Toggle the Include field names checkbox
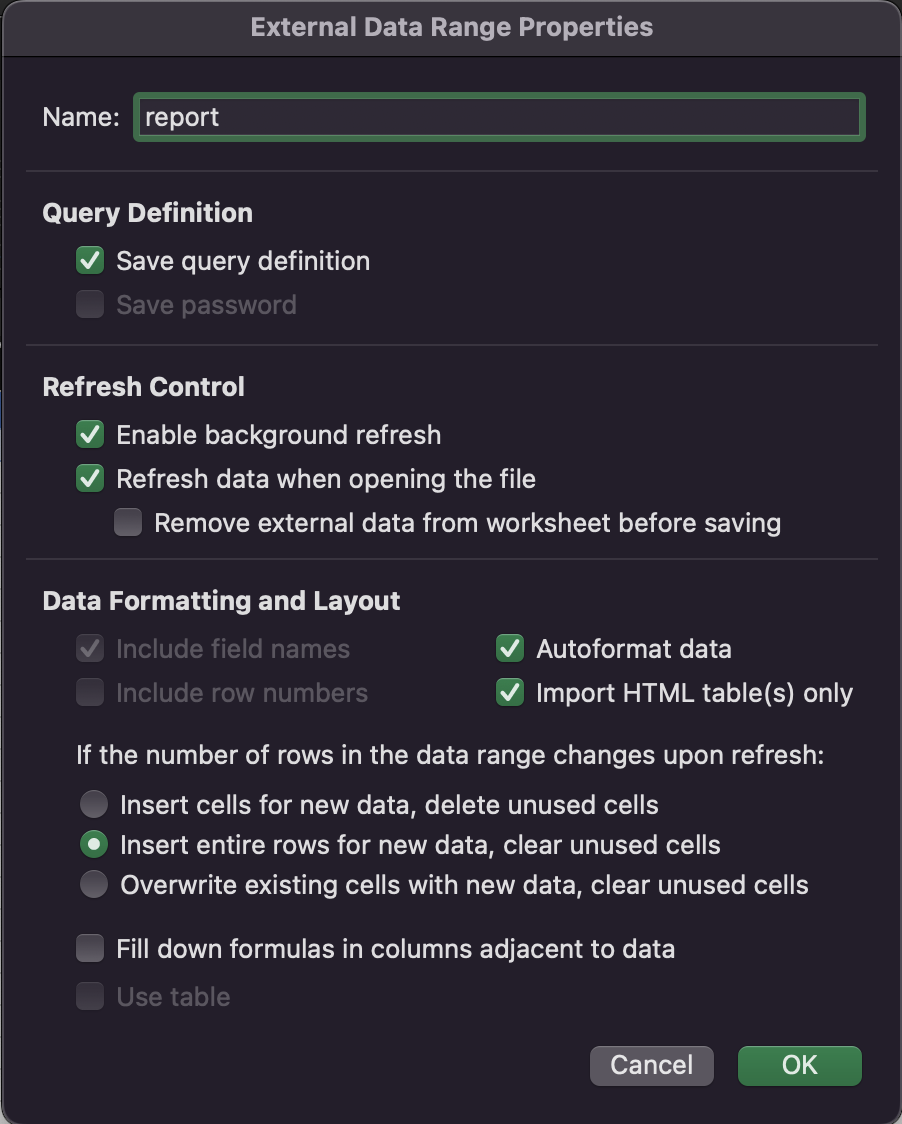902x1124 pixels. (x=89, y=648)
